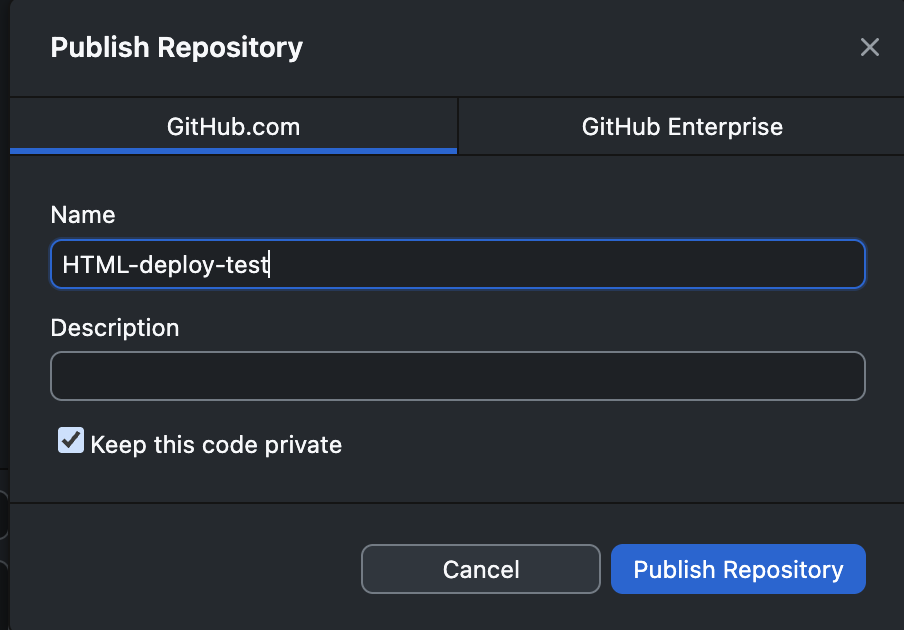Confirm publishing with Publish Repository button
The width and height of the screenshot is (904, 630).
coord(738,570)
